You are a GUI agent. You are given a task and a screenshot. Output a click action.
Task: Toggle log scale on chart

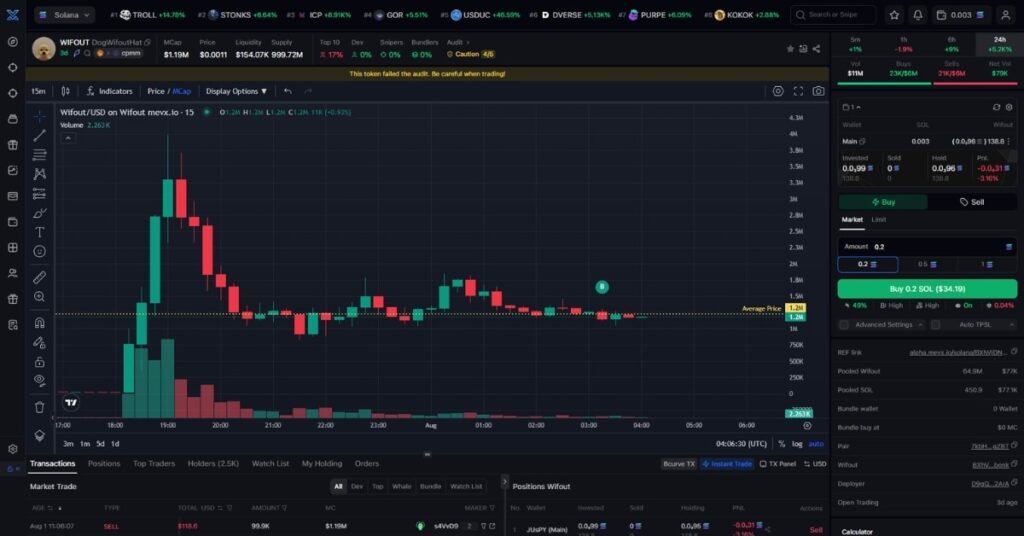pos(797,444)
